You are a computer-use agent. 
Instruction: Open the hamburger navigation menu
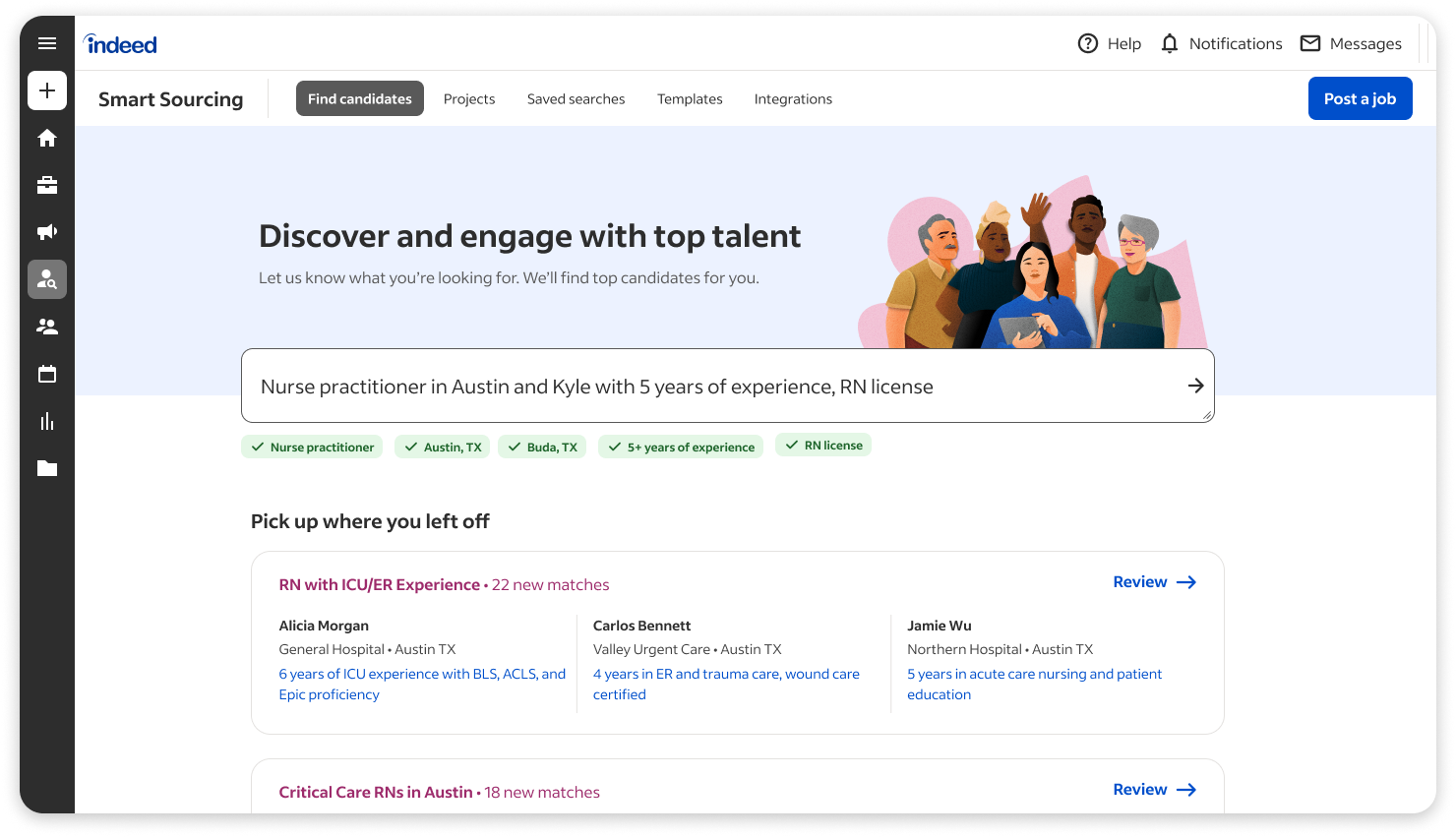click(x=46, y=43)
